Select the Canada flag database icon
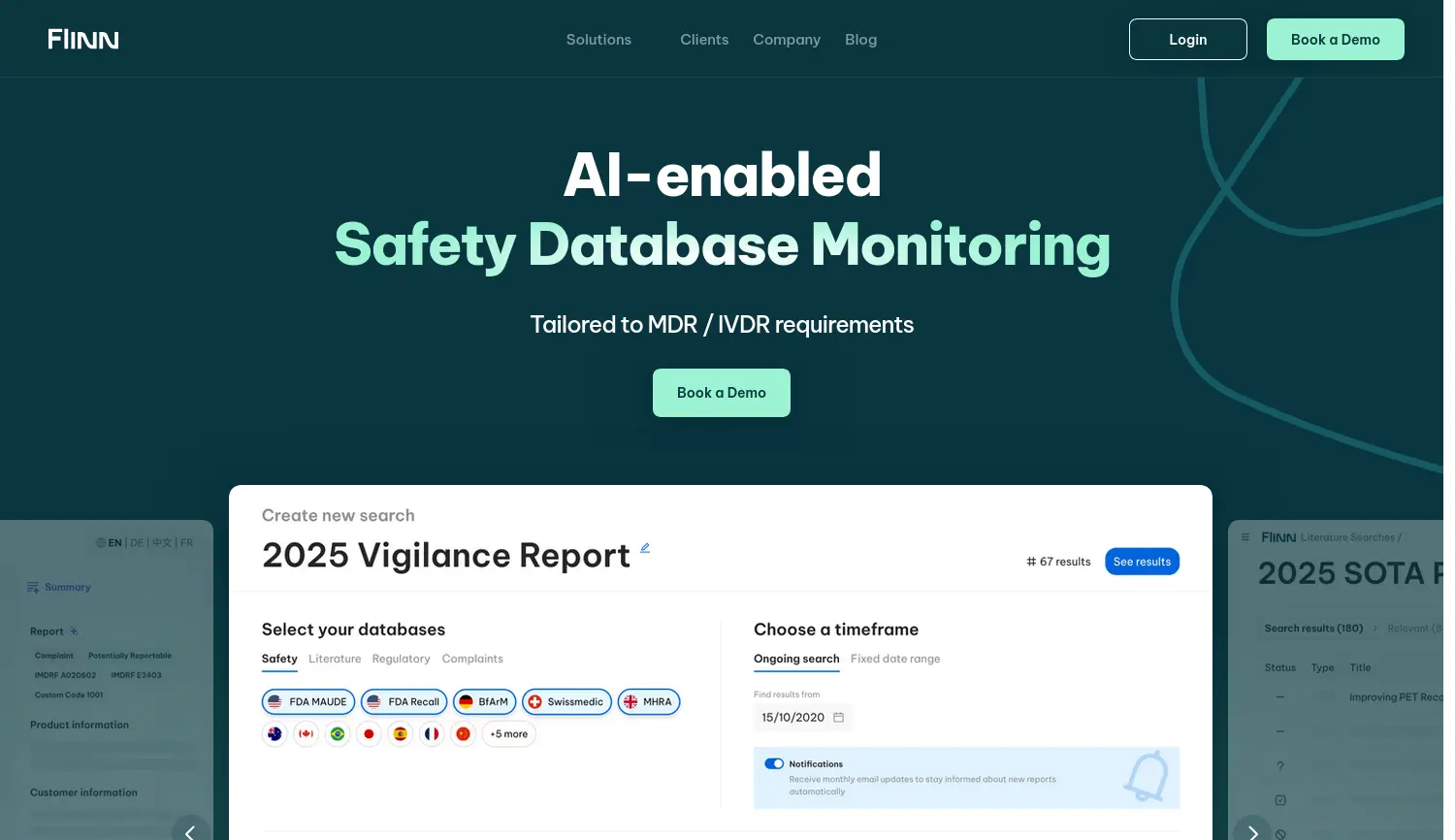1455x840 pixels. click(x=307, y=734)
